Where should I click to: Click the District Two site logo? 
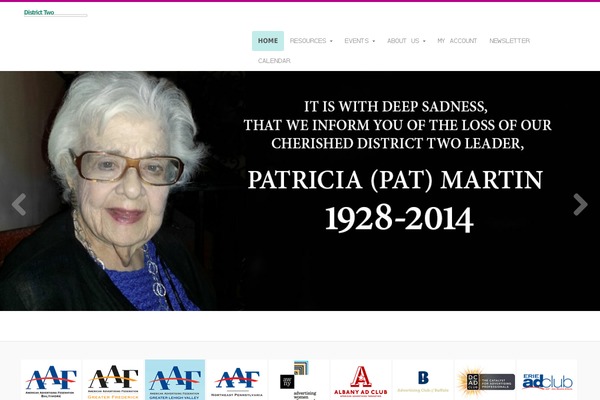[x=55, y=13]
